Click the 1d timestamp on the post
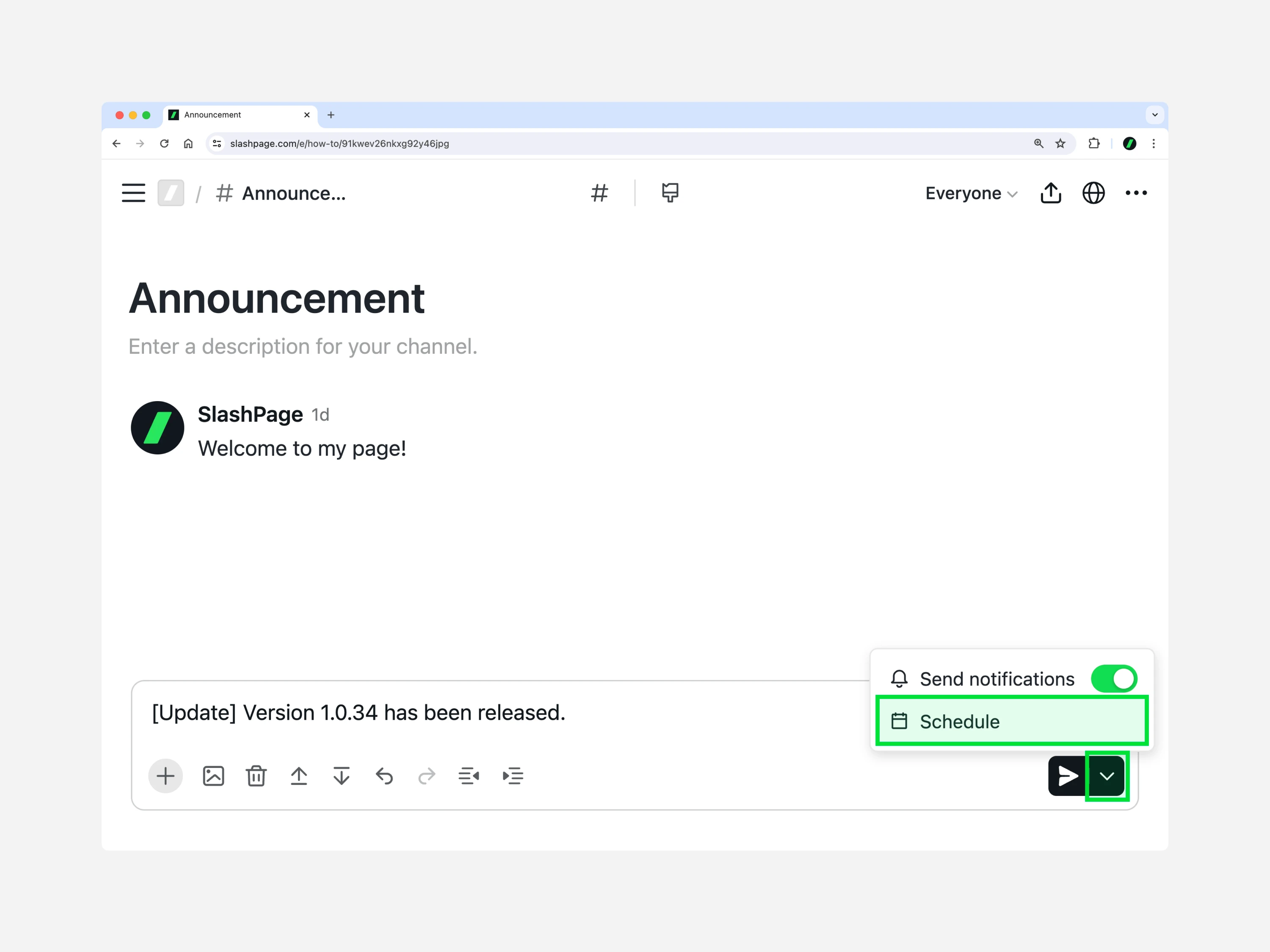 coord(320,415)
